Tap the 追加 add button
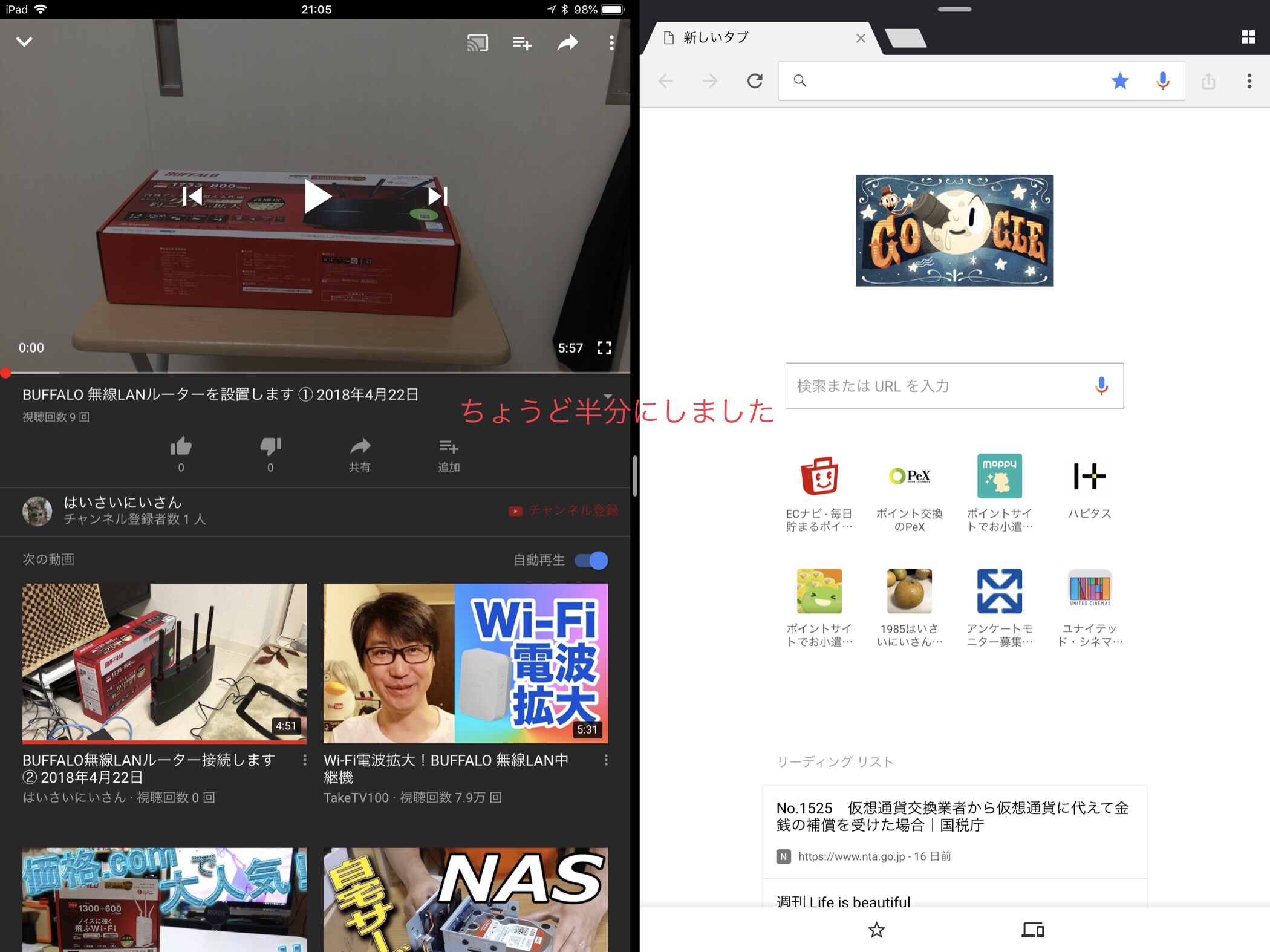Viewport: 1270px width, 952px height. tap(449, 454)
